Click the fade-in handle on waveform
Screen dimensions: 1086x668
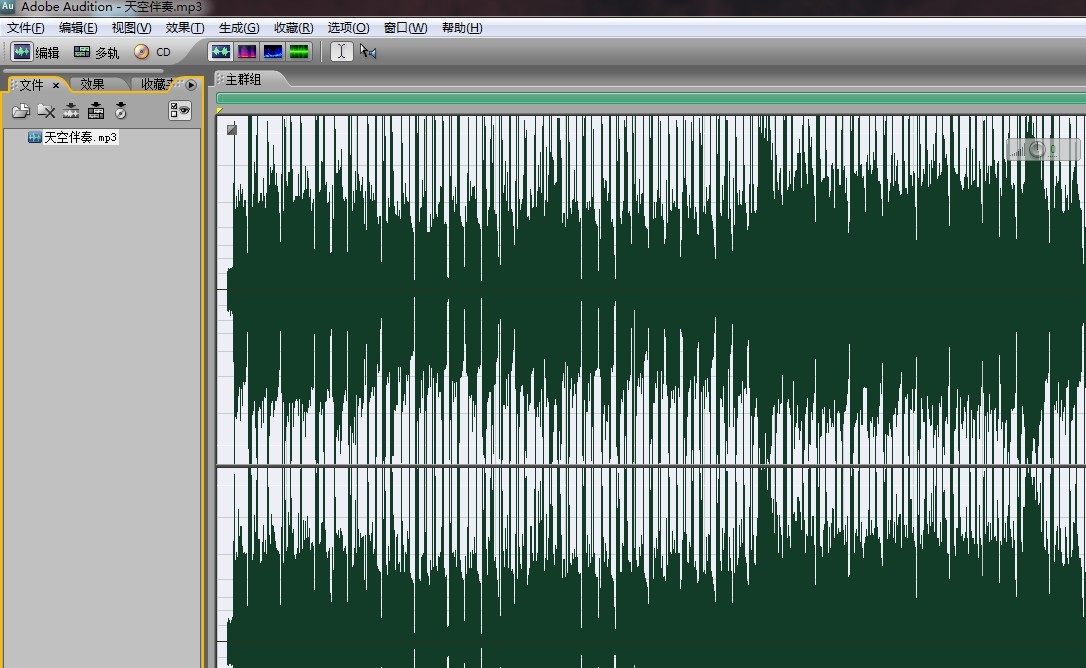pyautogui.click(x=232, y=130)
